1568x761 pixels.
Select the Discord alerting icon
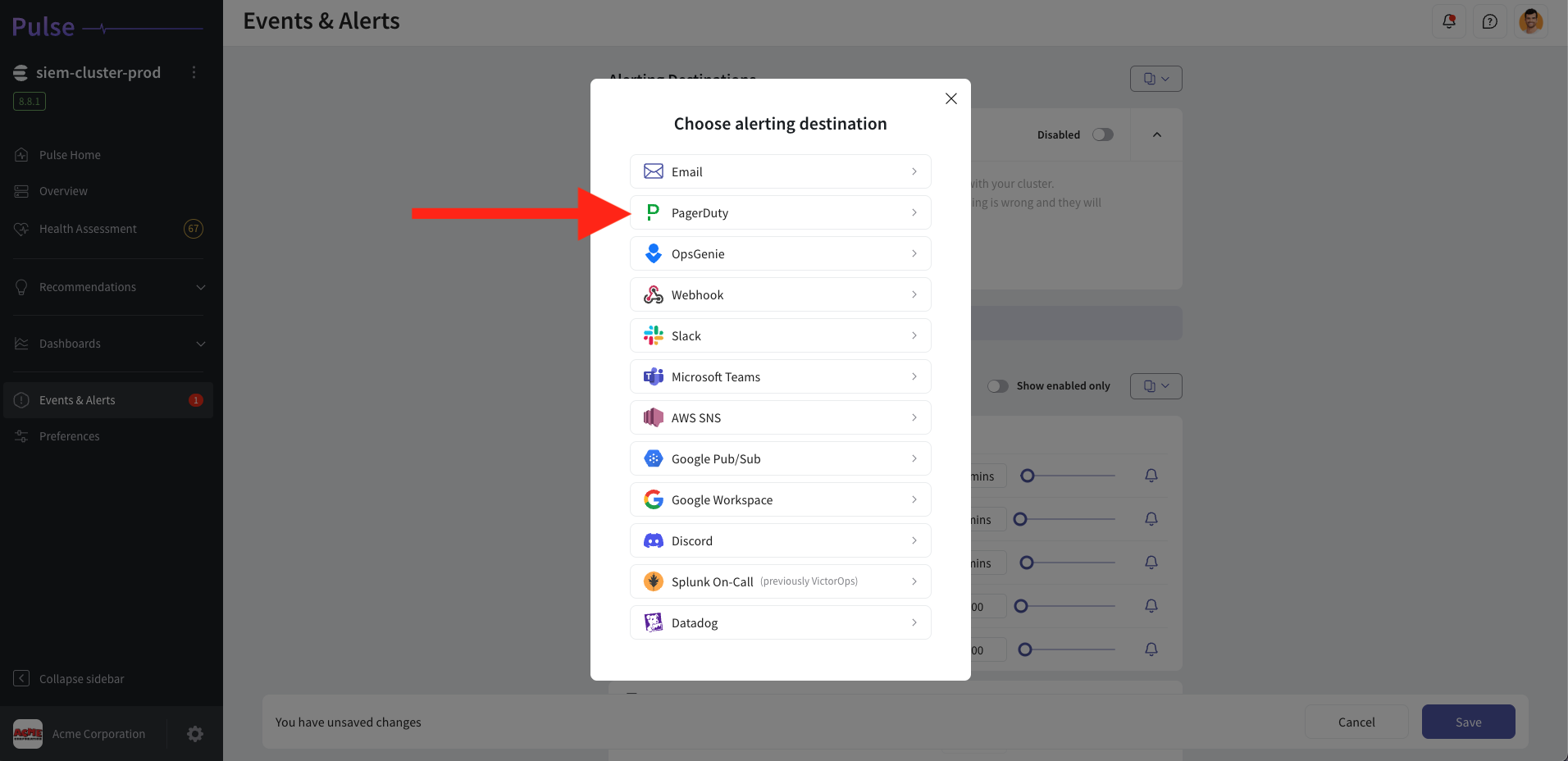coord(653,540)
